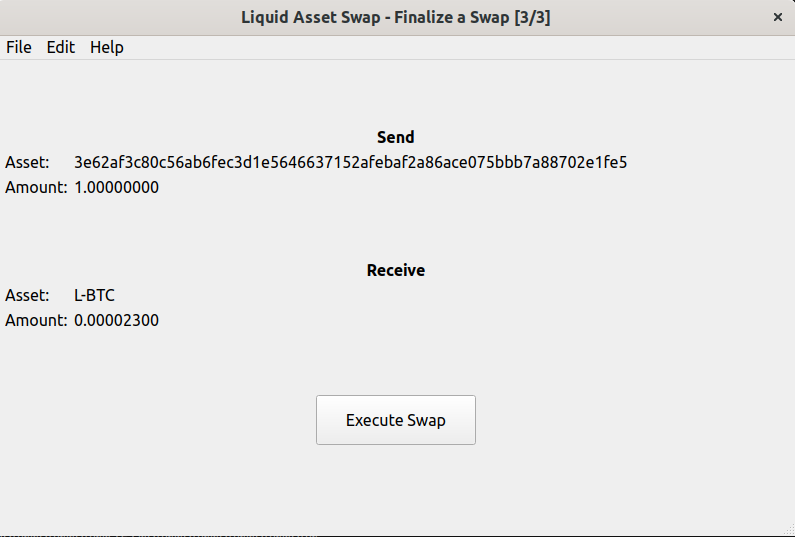Open the File menu

(19, 47)
